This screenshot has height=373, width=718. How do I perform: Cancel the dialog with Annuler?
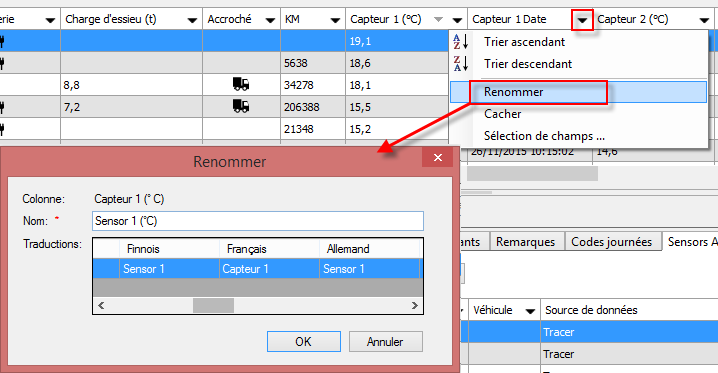point(386,341)
